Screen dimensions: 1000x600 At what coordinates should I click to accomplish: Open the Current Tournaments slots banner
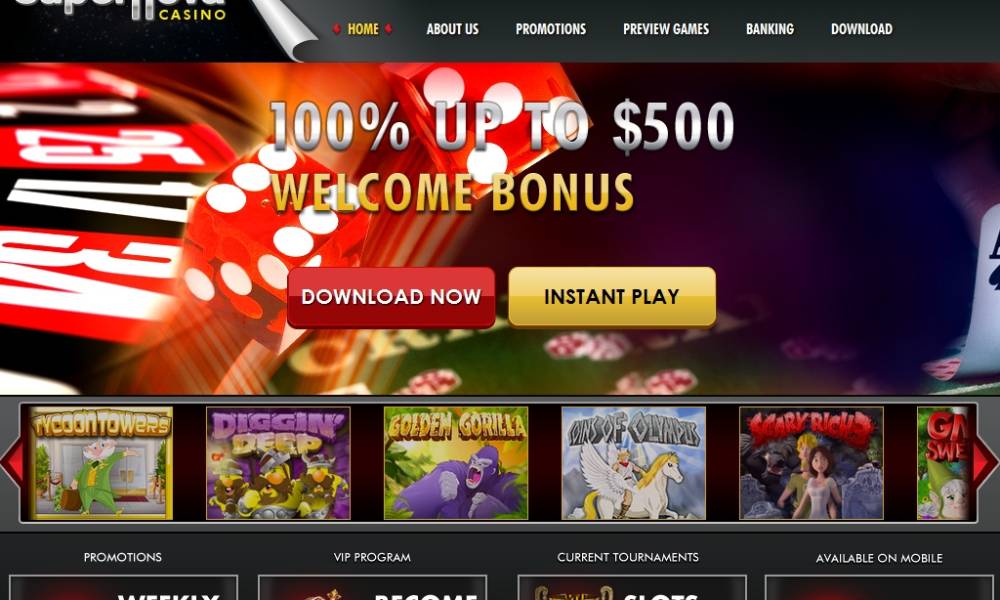[631, 587]
